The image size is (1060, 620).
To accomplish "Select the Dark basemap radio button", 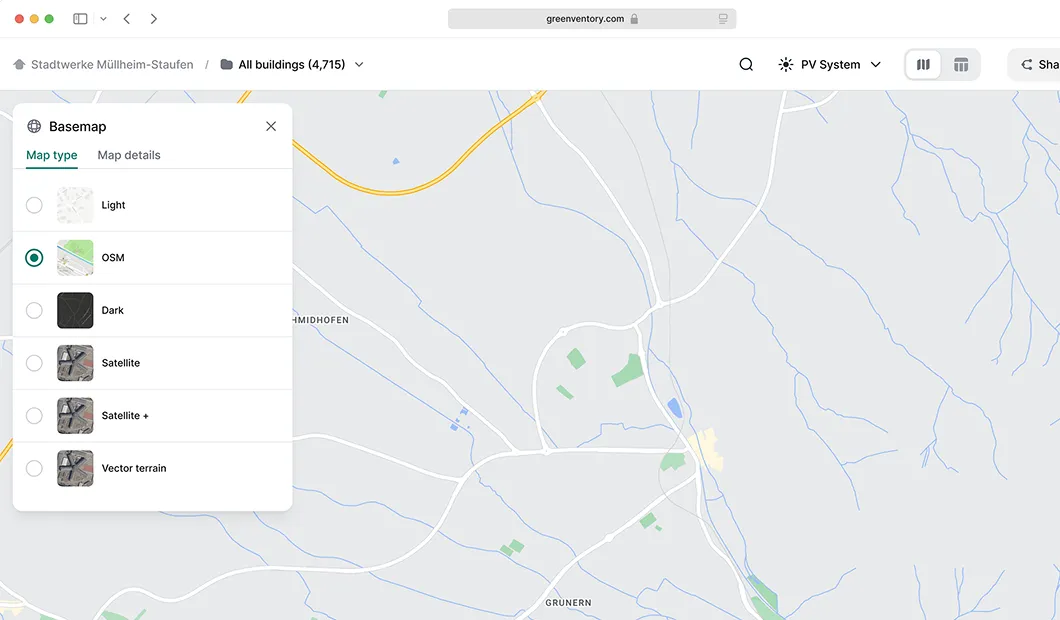I will click(x=34, y=310).
